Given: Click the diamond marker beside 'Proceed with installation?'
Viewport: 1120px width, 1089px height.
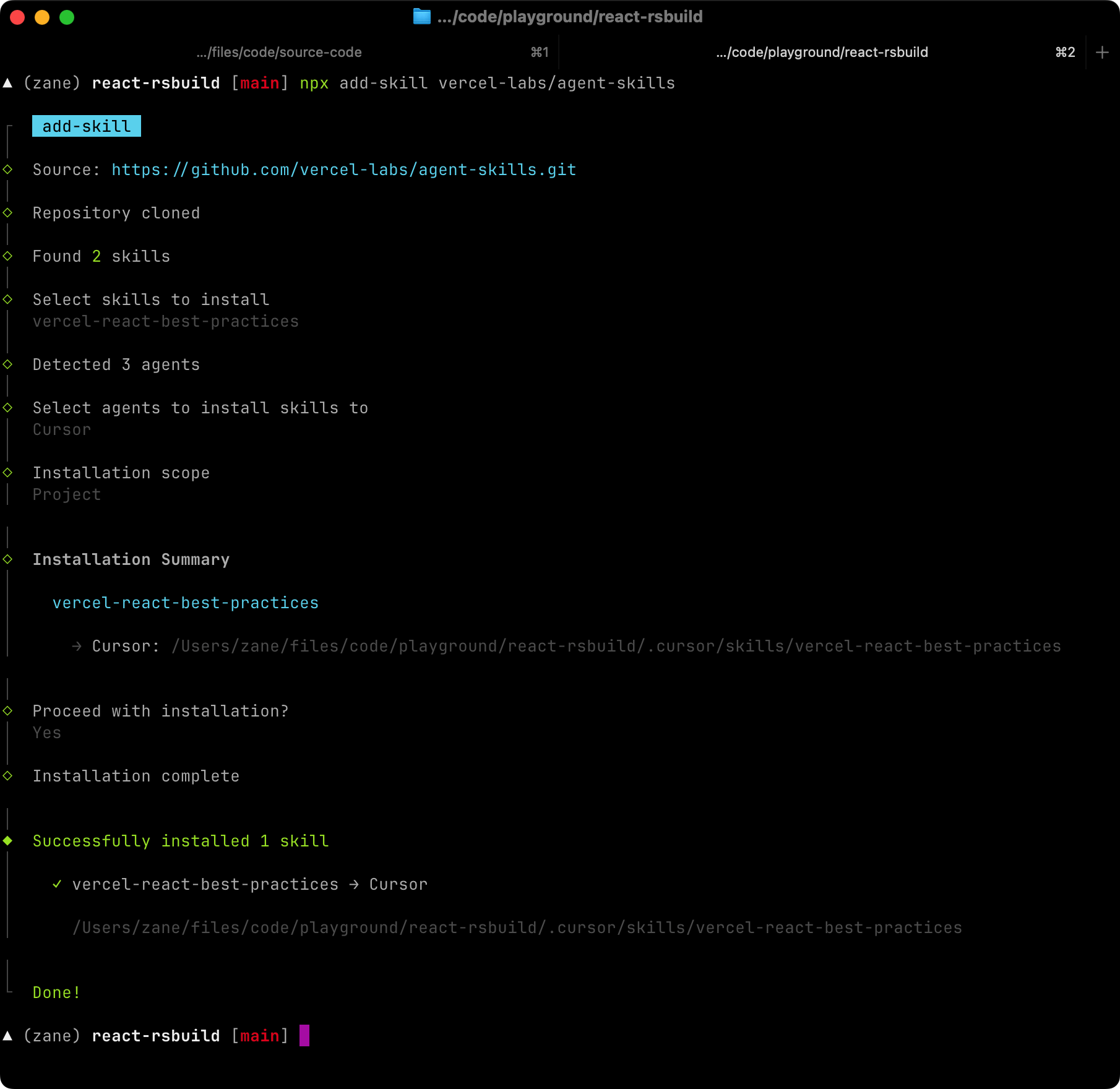Looking at the screenshot, I should coord(7,710).
